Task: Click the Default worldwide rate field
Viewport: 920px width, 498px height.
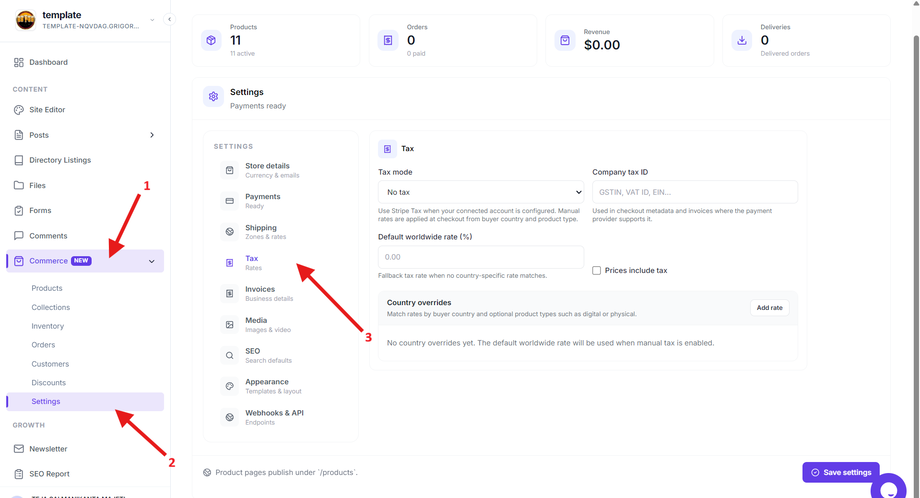Action: click(x=481, y=257)
